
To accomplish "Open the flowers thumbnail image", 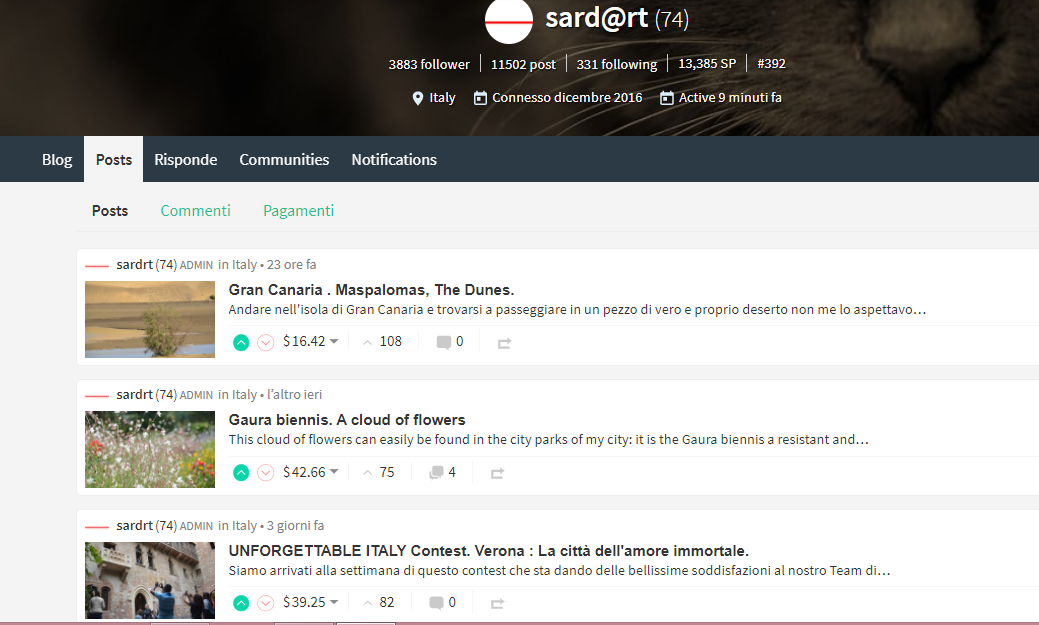I will [150, 449].
